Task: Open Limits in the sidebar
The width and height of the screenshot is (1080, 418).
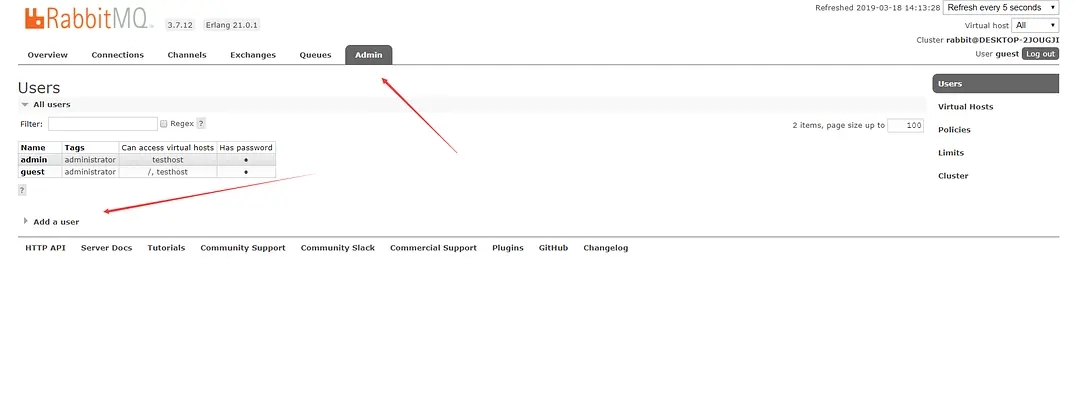Action: coord(951,153)
